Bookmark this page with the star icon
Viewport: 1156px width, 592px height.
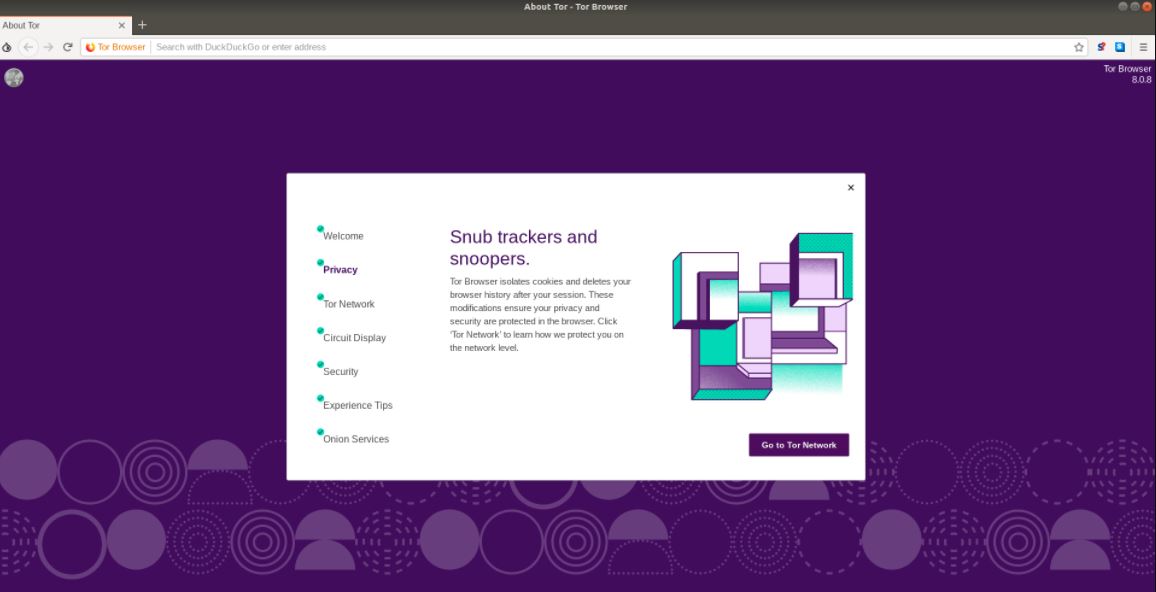(x=1078, y=47)
